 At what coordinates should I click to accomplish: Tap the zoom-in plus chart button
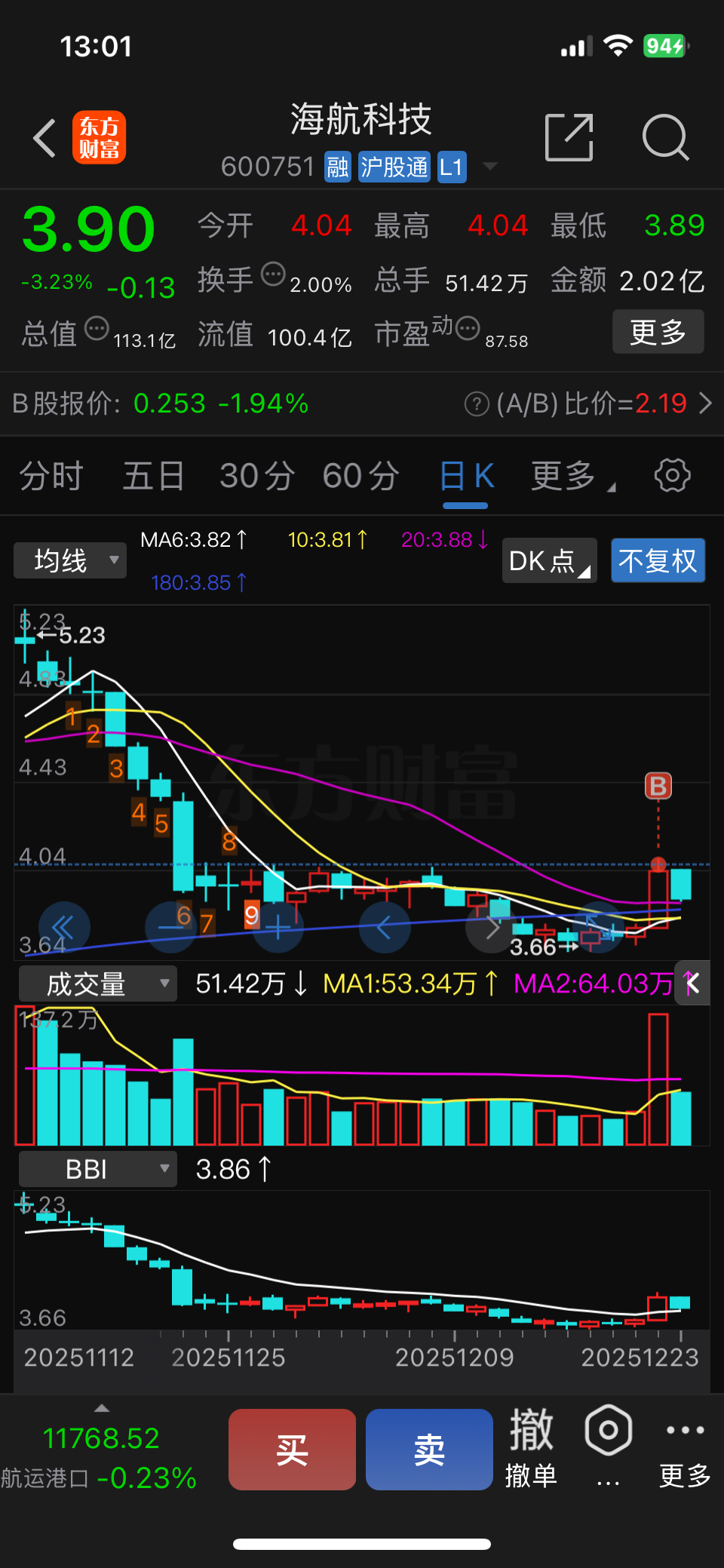[278, 927]
